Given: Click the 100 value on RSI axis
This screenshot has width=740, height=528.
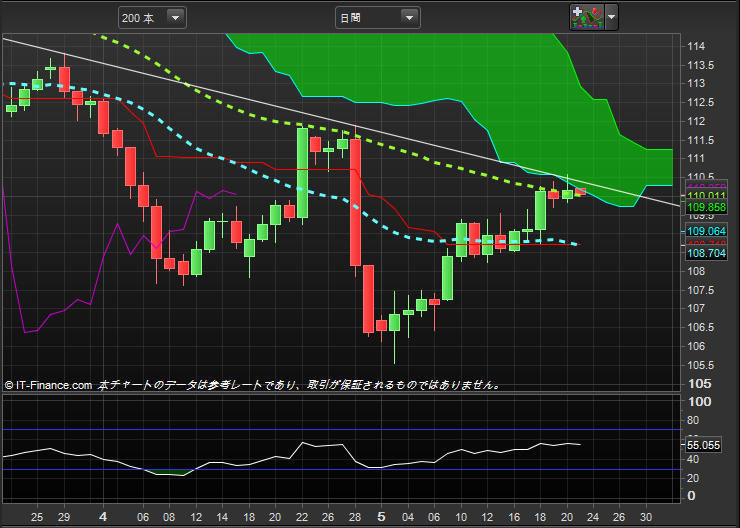Looking at the screenshot, I should click(699, 402).
